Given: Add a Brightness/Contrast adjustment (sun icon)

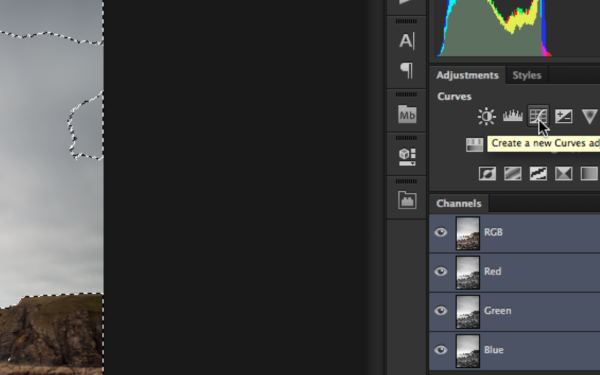Looking at the screenshot, I should [x=487, y=116].
